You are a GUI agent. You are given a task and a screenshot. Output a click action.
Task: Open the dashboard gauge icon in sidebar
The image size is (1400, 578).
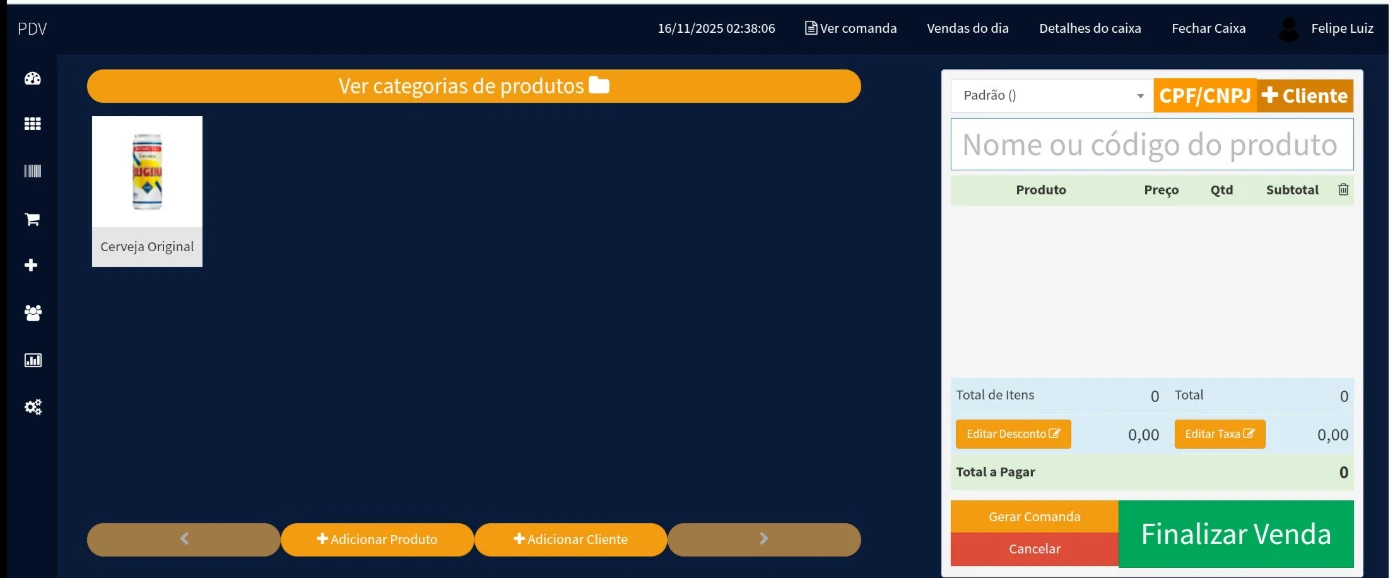[33, 79]
